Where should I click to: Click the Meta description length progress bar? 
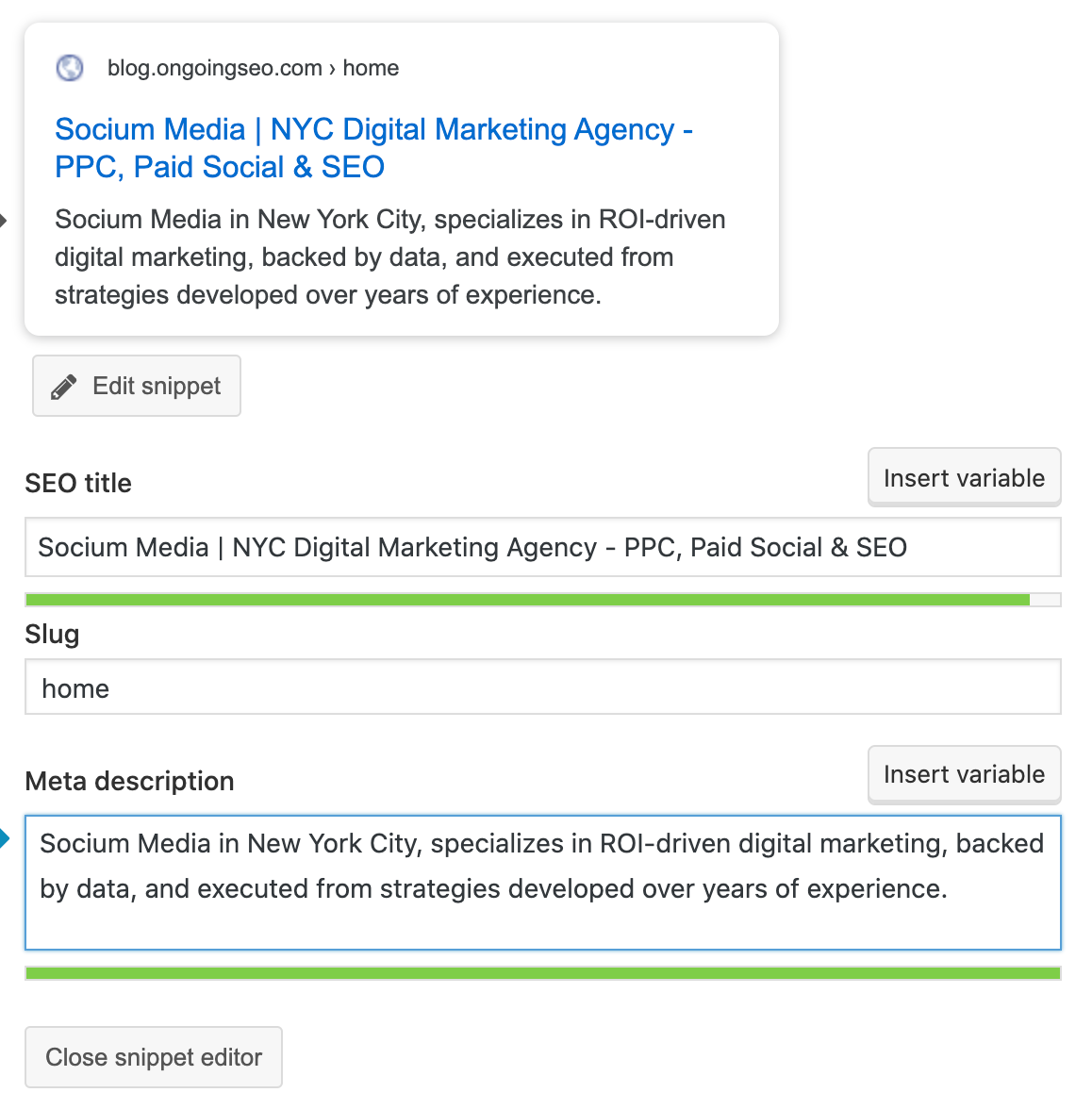543,973
